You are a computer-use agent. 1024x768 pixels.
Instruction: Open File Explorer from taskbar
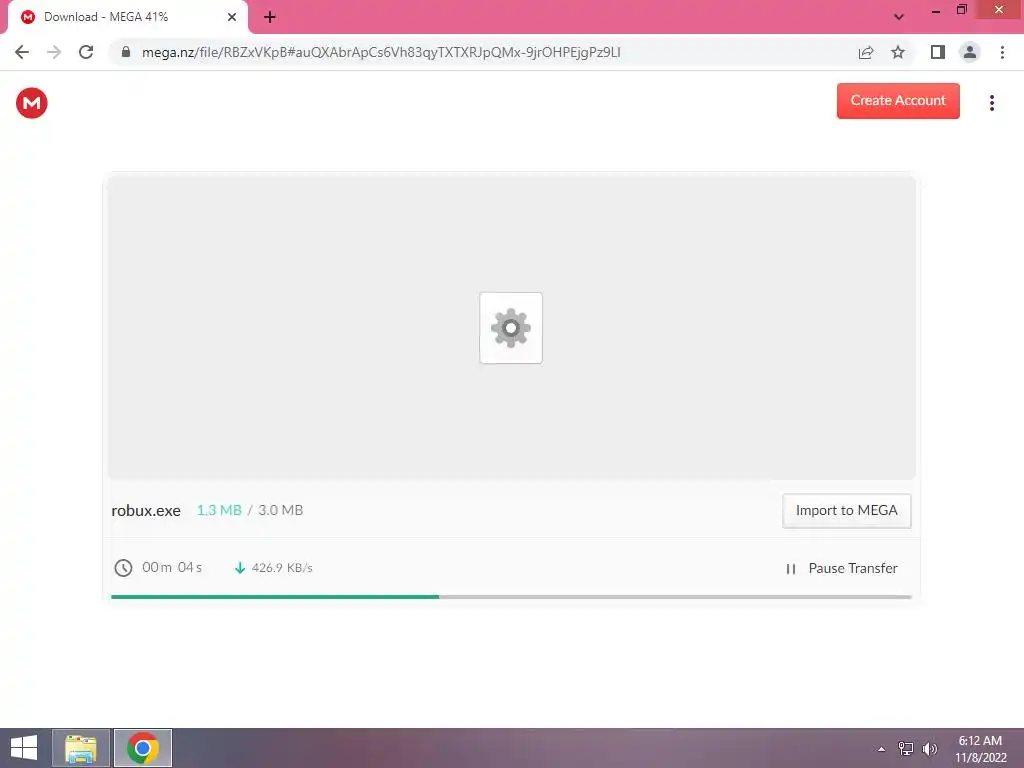pyautogui.click(x=81, y=748)
